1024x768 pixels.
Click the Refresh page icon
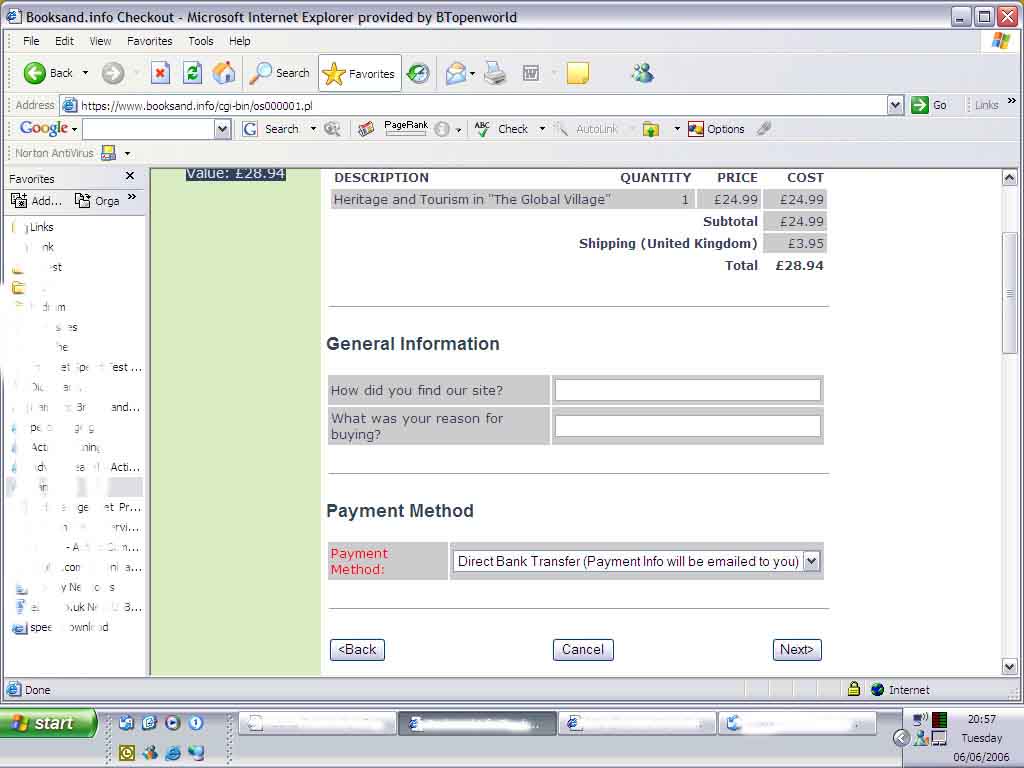[x=192, y=73]
